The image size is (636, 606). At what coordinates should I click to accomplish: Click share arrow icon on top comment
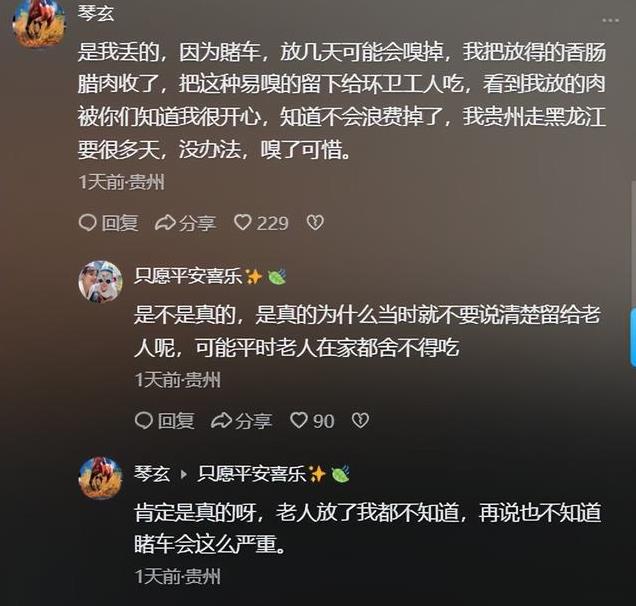165,223
